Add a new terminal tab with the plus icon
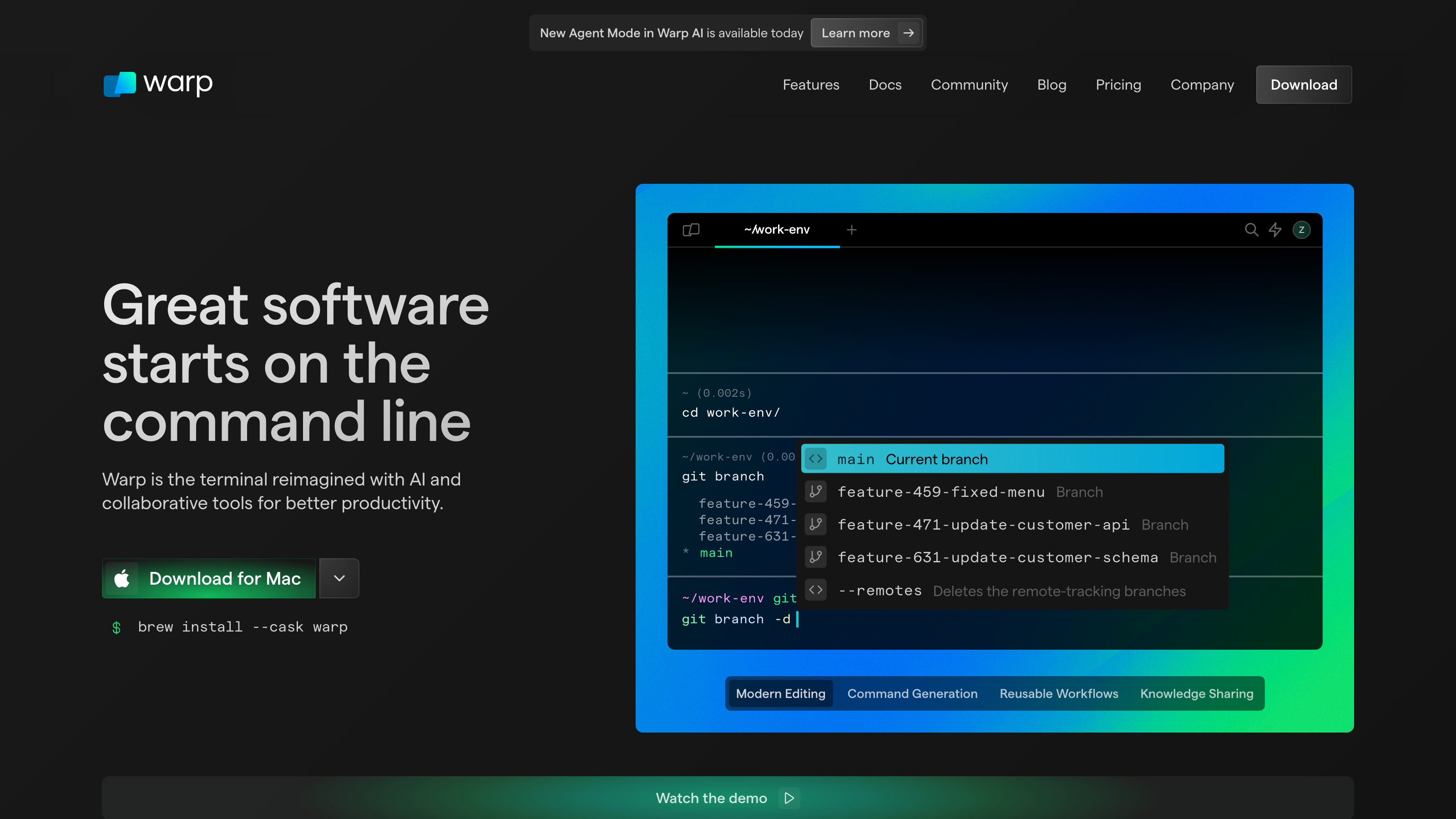 point(852,229)
